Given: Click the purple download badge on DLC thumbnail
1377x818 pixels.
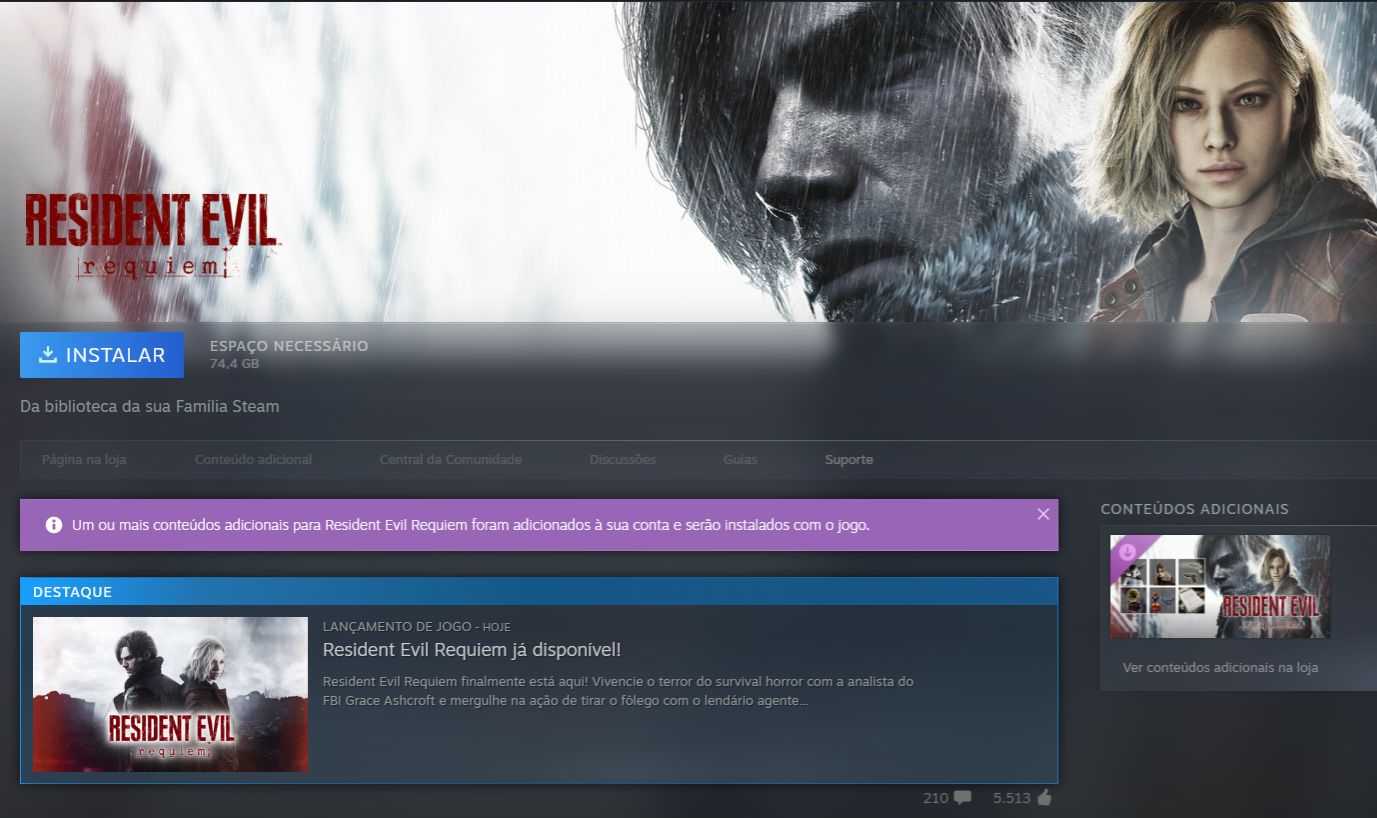Looking at the screenshot, I should click(x=1127, y=551).
